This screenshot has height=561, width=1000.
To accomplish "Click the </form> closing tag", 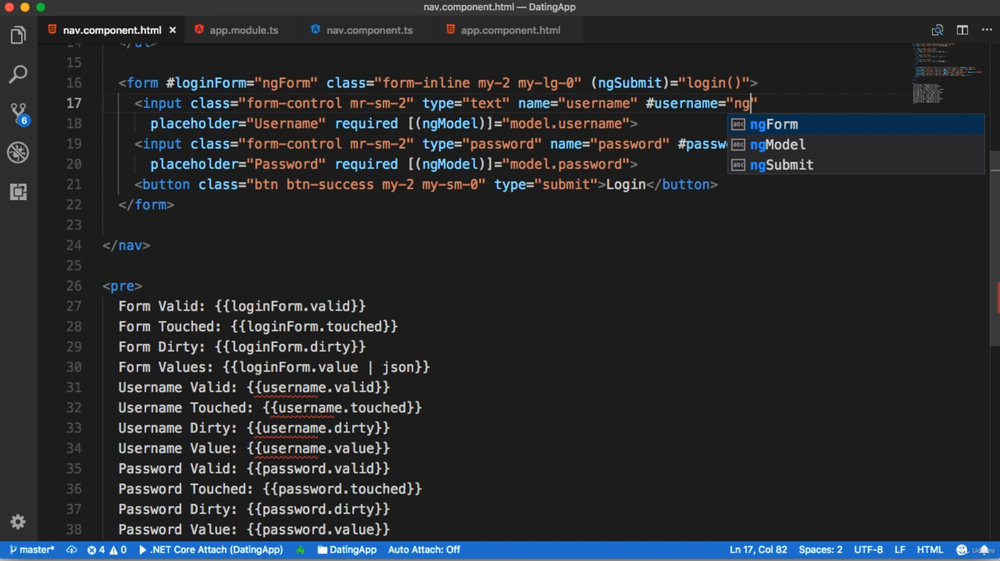I will (146, 205).
